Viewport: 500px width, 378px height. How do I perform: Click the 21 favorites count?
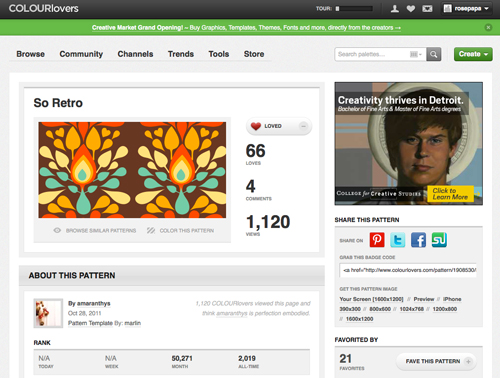tap(346, 359)
